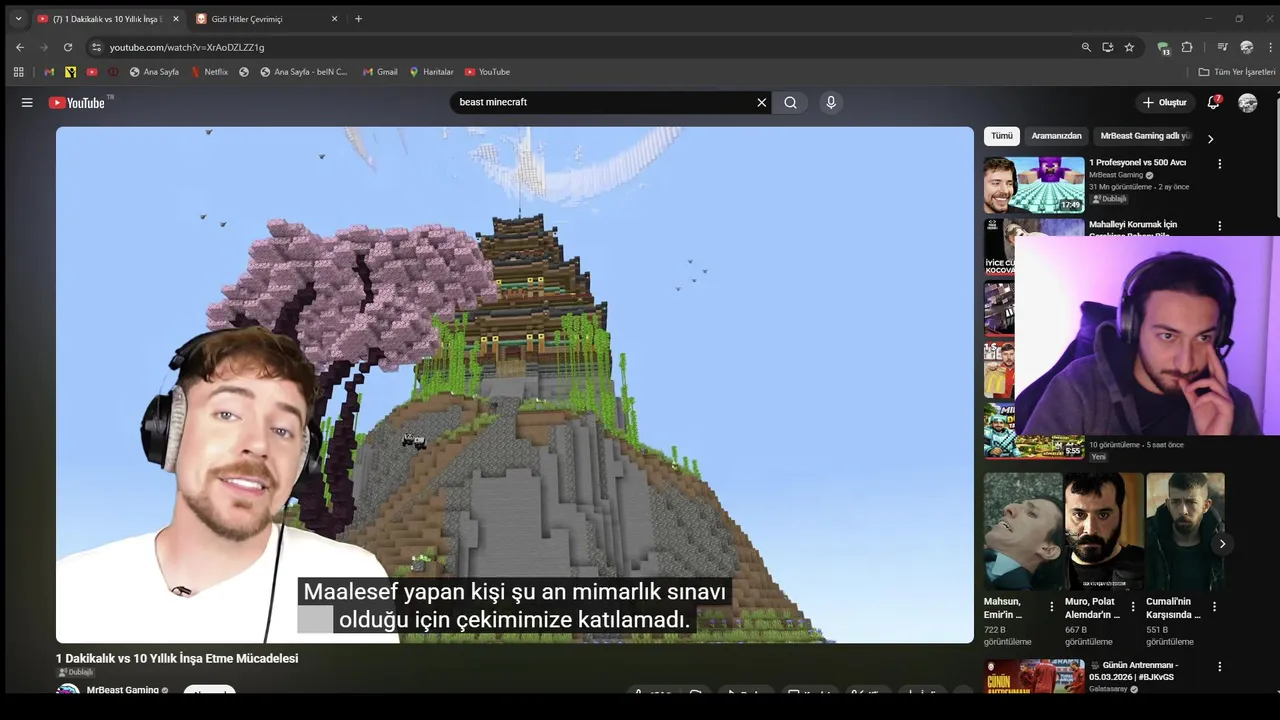This screenshot has width=1280, height=720.
Task: Open the Cumali'nin Karşısında short thumbnail
Action: (x=1185, y=531)
